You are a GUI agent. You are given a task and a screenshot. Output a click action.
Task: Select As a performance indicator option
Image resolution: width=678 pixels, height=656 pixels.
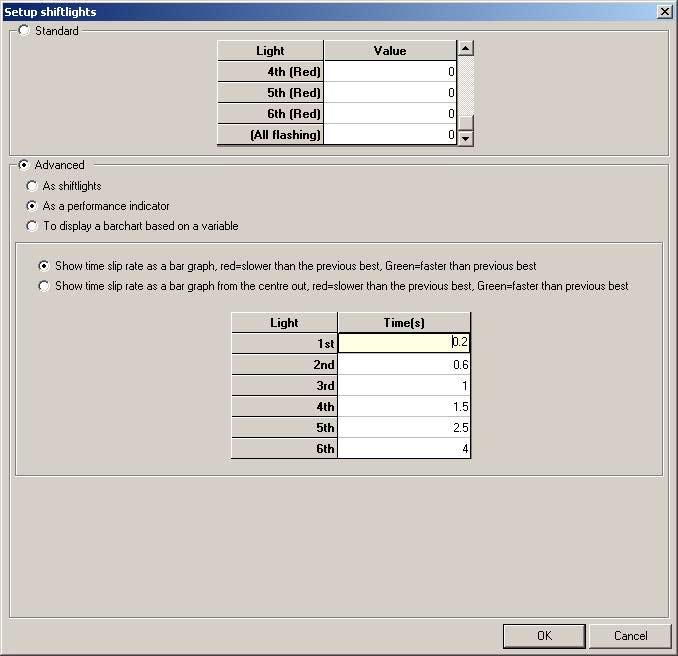tap(33, 206)
